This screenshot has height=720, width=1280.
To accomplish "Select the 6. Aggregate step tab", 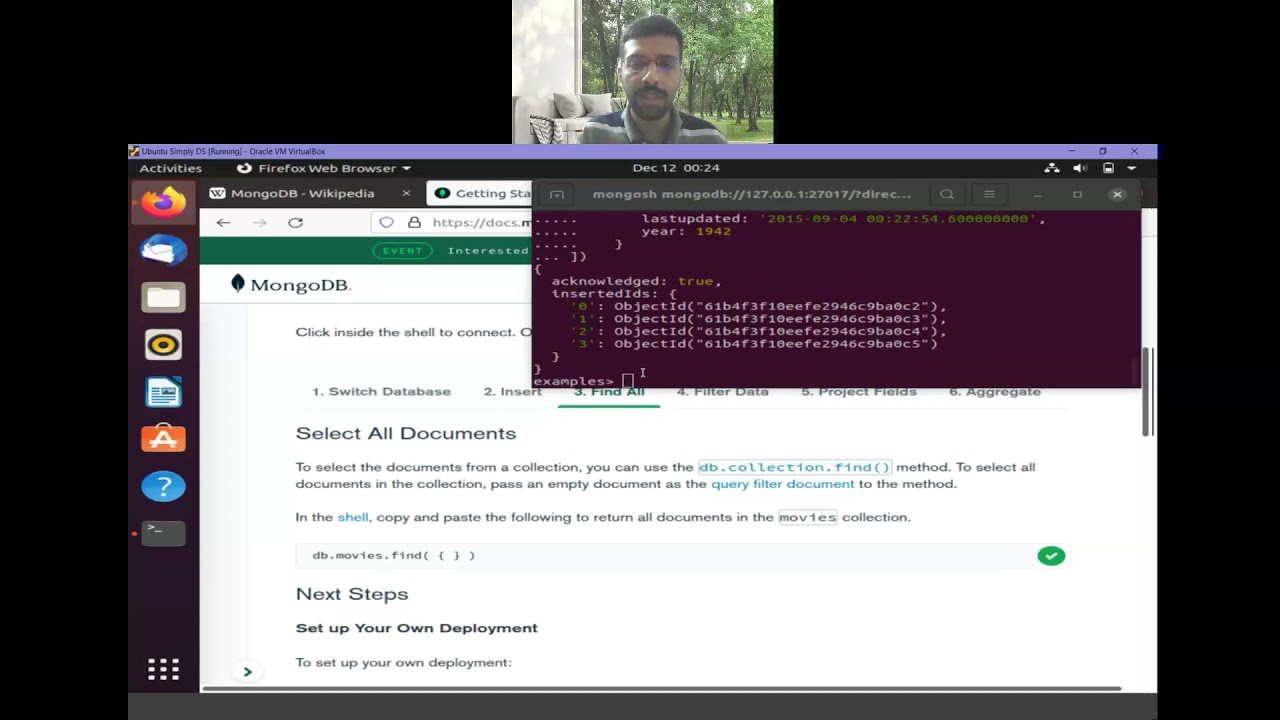I will [x=995, y=391].
